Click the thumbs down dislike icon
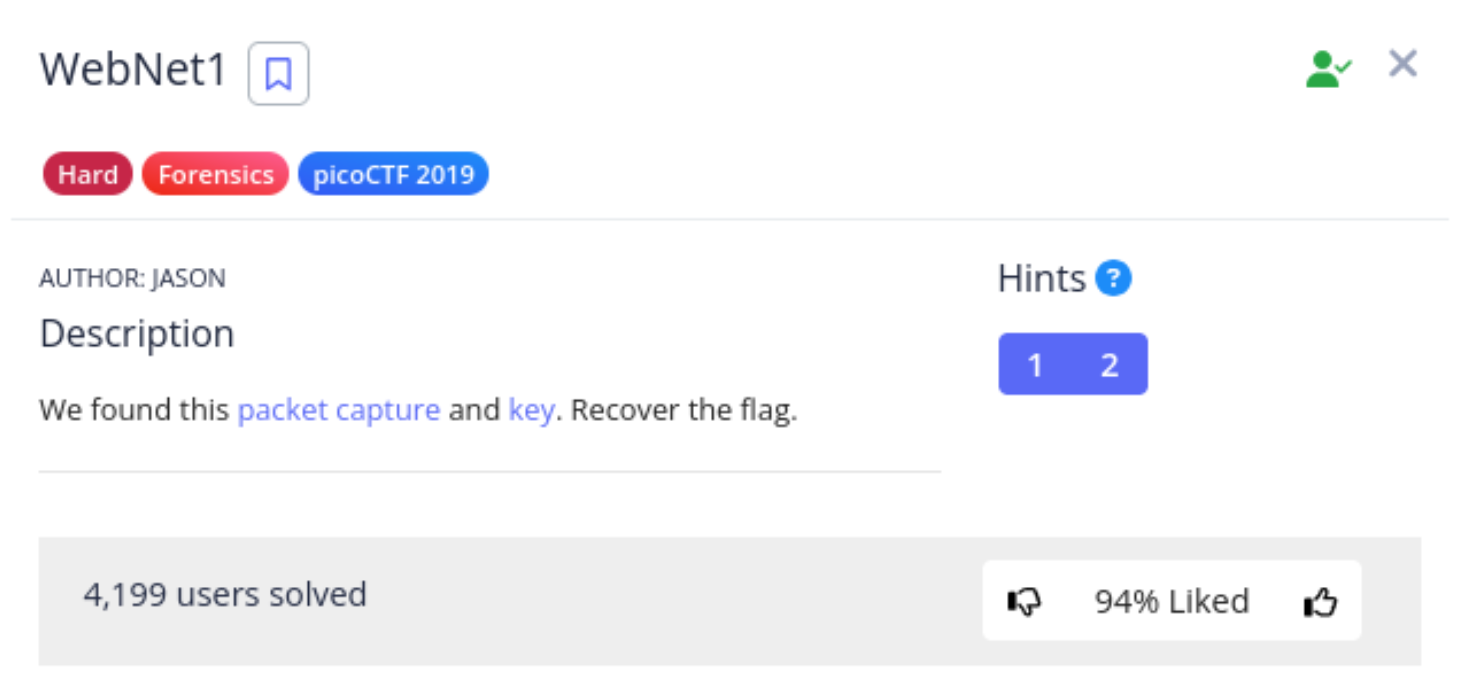1458x680 pixels. (x=1025, y=601)
